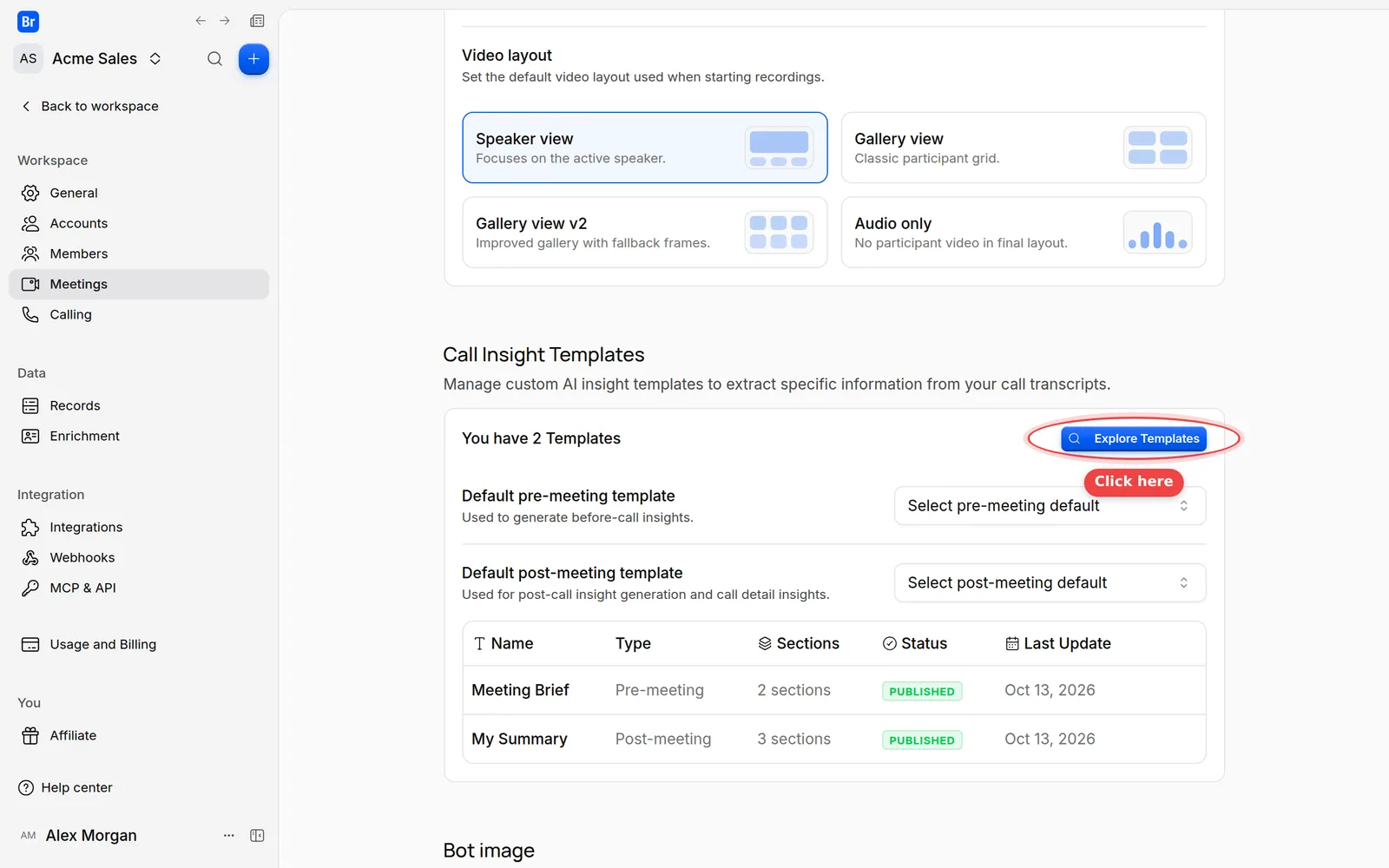This screenshot has width=1389, height=868.
Task: Click the Help center question mark icon
Action: pyautogui.click(x=26, y=787)
